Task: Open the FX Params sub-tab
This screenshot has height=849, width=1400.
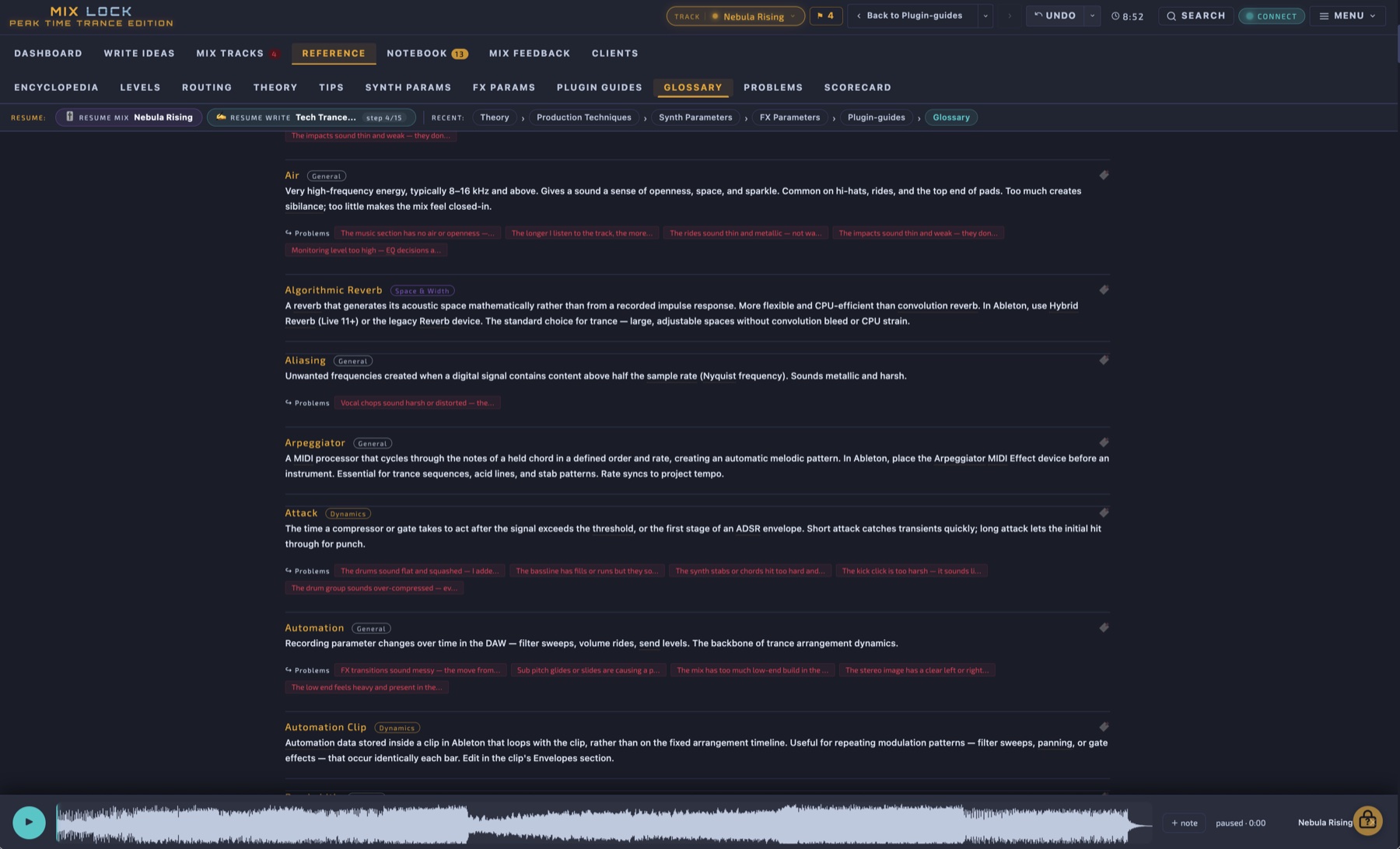Action: pyautogui.click(x=504, y=88)
